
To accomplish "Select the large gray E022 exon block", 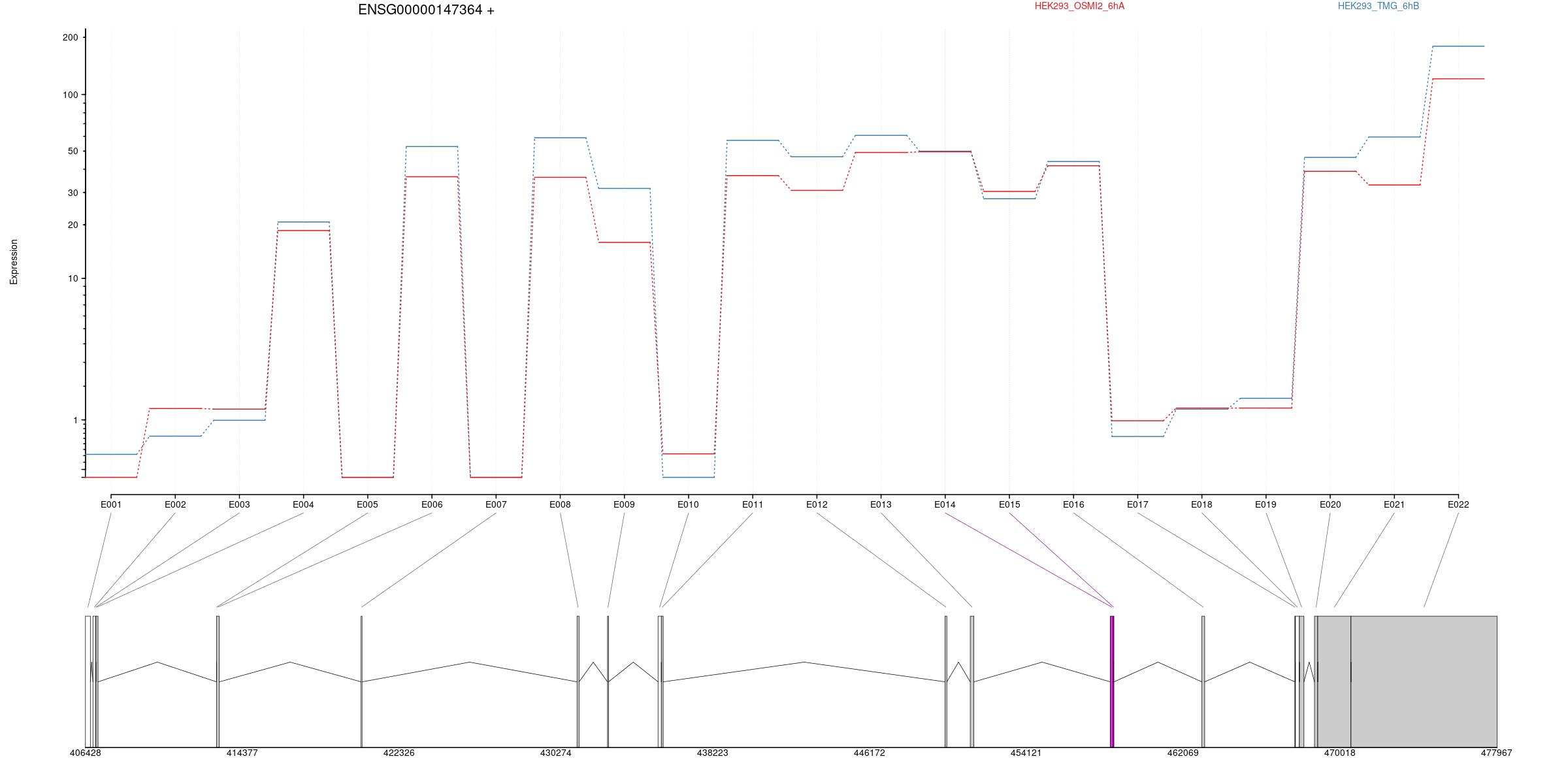I will [x=1424, y=681].
